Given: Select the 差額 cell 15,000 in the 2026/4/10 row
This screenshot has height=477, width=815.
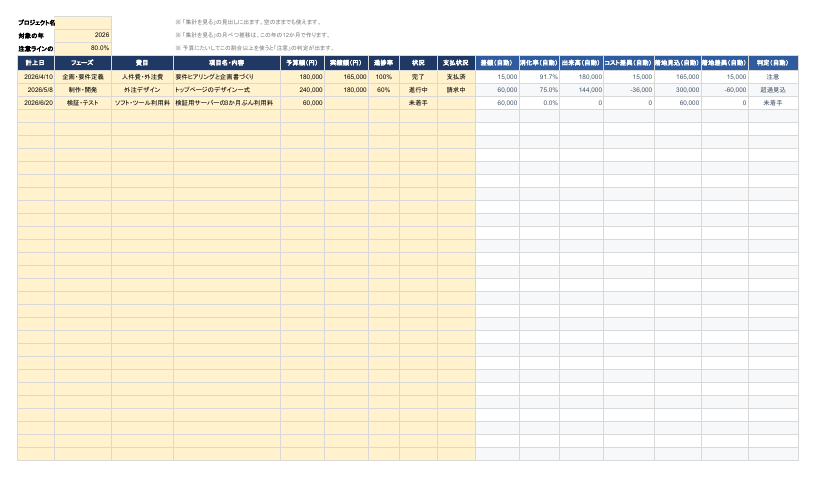Looking at the screenshot, I should coord(497,77).
